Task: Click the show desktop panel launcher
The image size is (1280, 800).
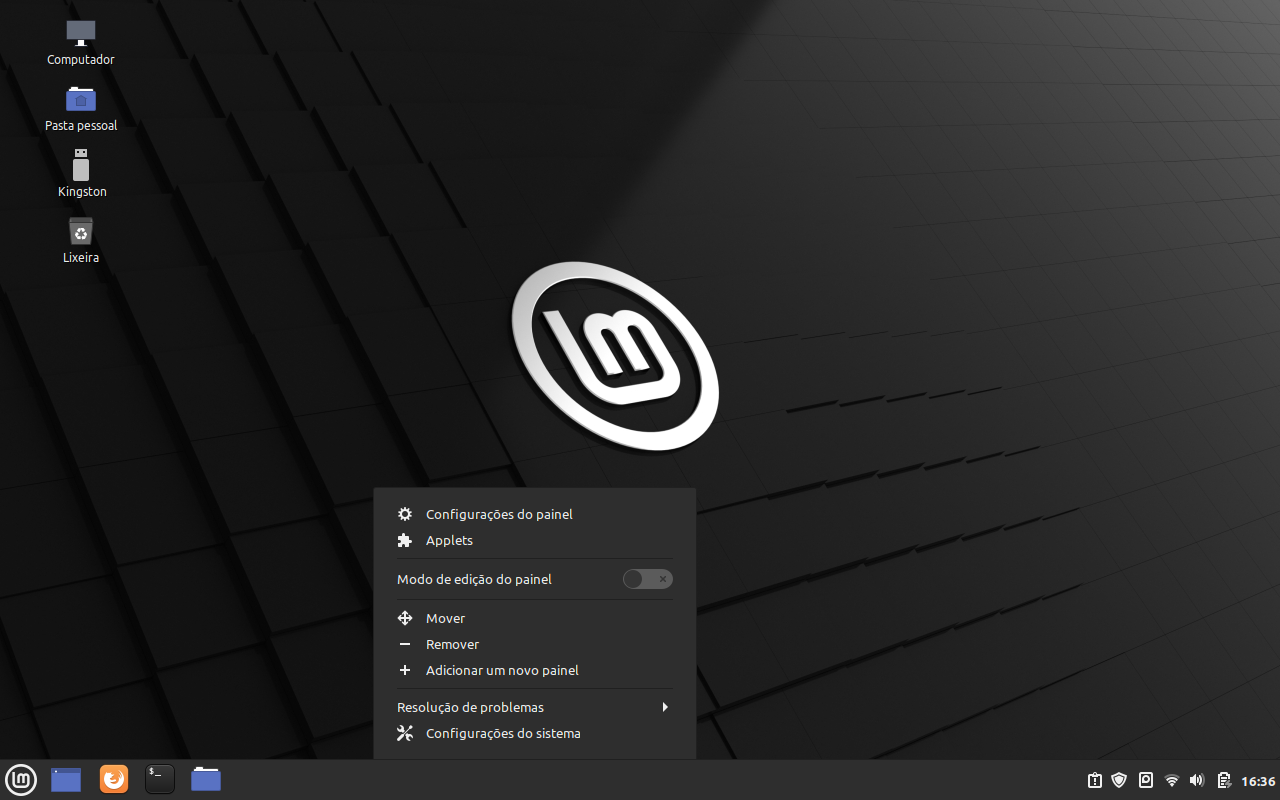Action: pyautogui.click(x=66, y=779)
